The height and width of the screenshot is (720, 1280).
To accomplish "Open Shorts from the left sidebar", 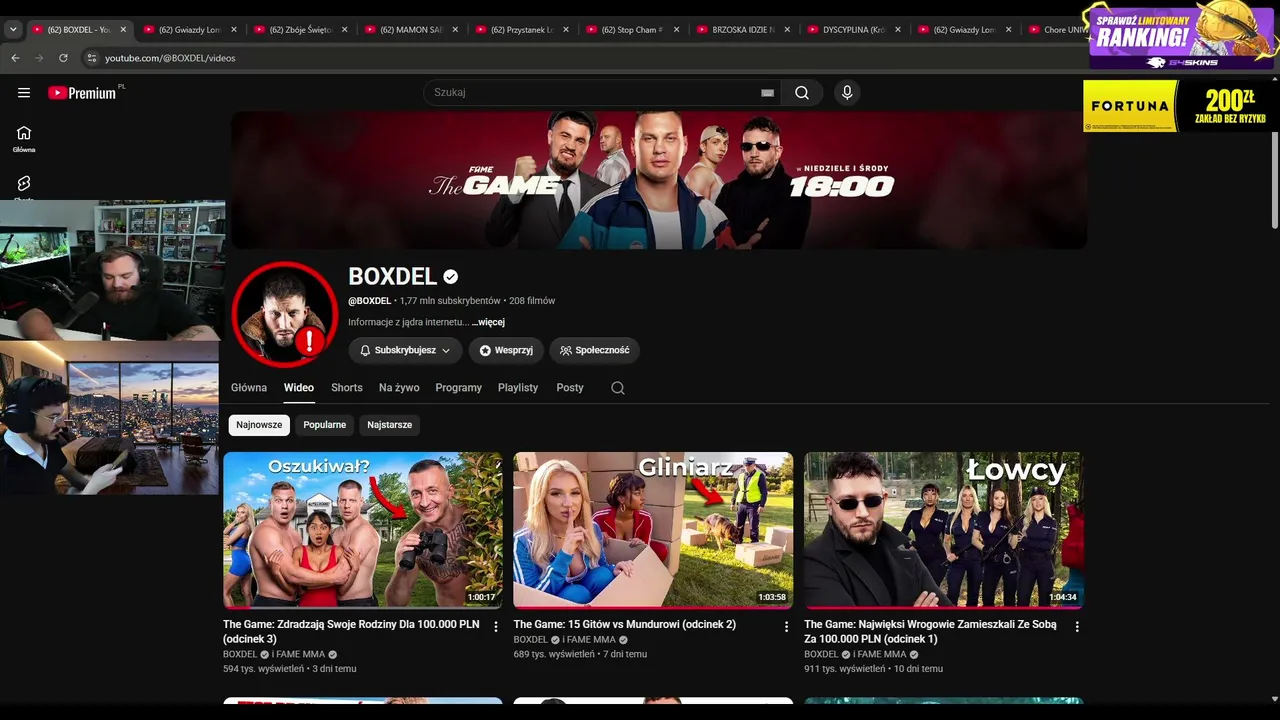I will (x=24, y=186).
